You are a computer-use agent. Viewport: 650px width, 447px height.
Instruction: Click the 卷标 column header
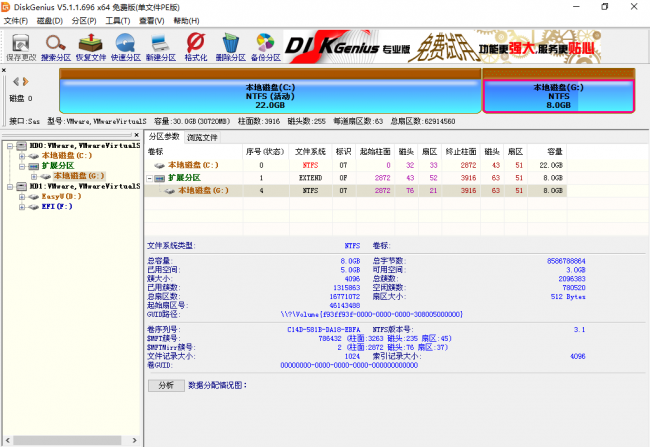coord(193,152)
